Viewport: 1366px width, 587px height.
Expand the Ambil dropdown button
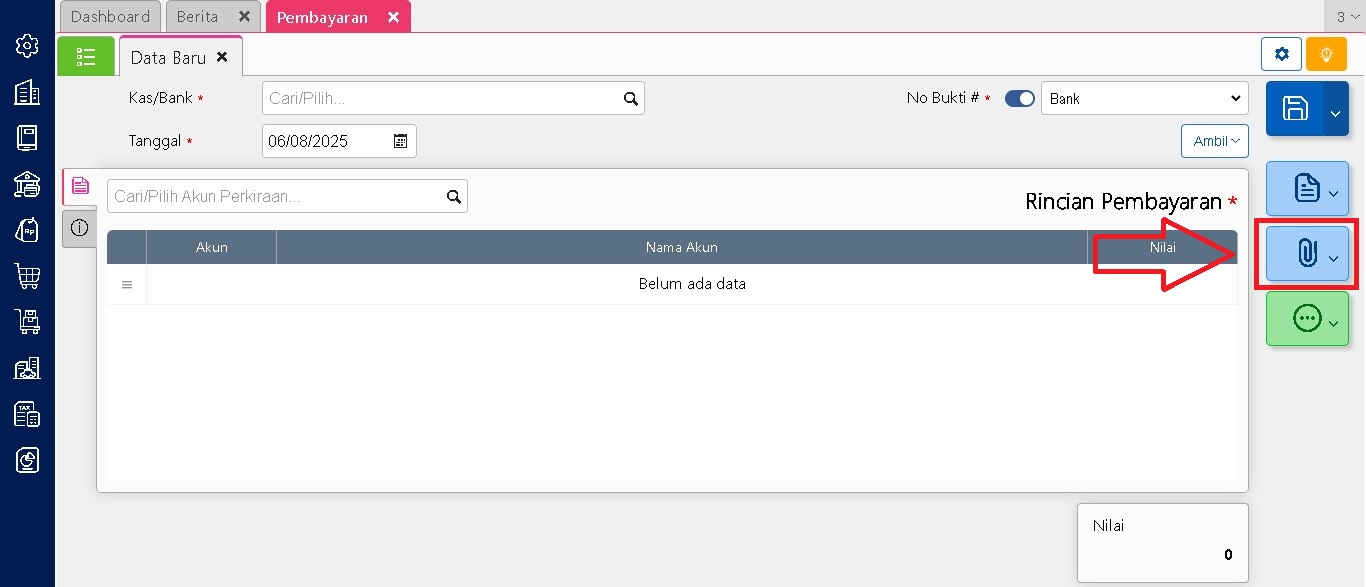[x=1214, y=141]
